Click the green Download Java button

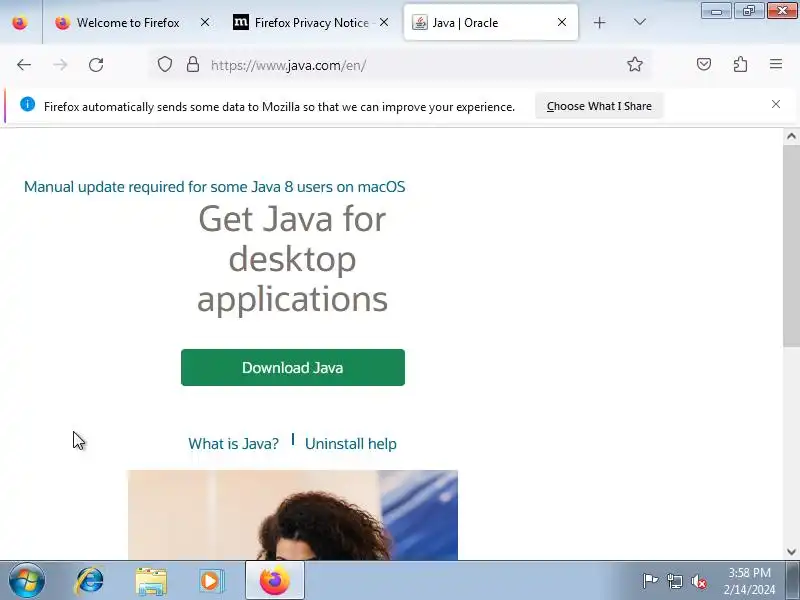(293, 367)
